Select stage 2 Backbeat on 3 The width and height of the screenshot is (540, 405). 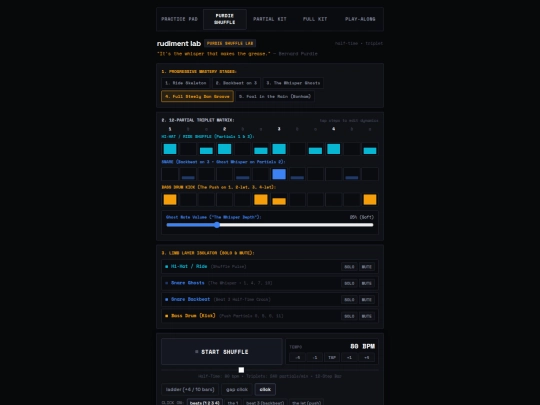click(x=236, y=83)
